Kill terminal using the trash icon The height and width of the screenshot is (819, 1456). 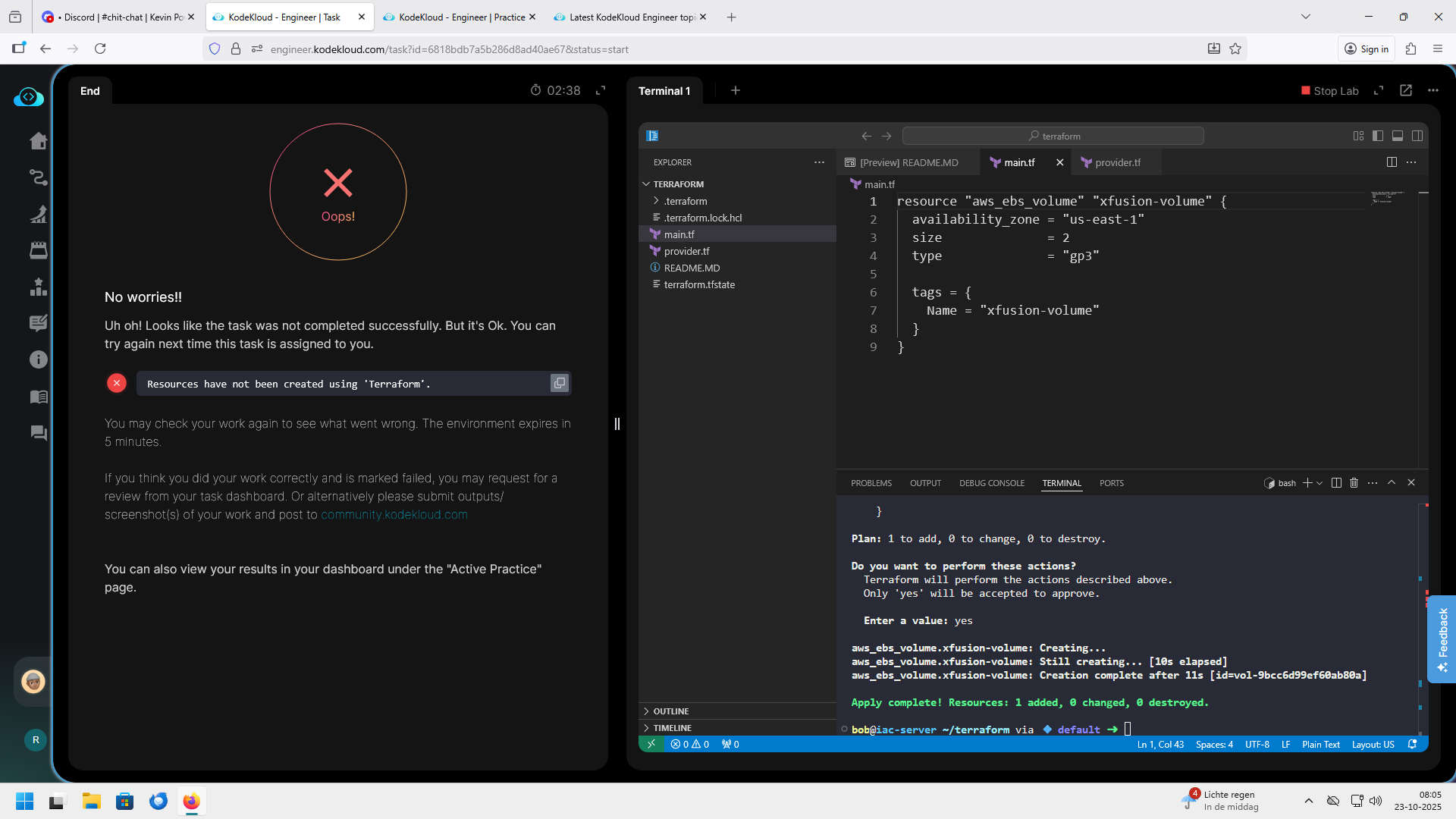pyautogui.click(x=1354, y=483)
